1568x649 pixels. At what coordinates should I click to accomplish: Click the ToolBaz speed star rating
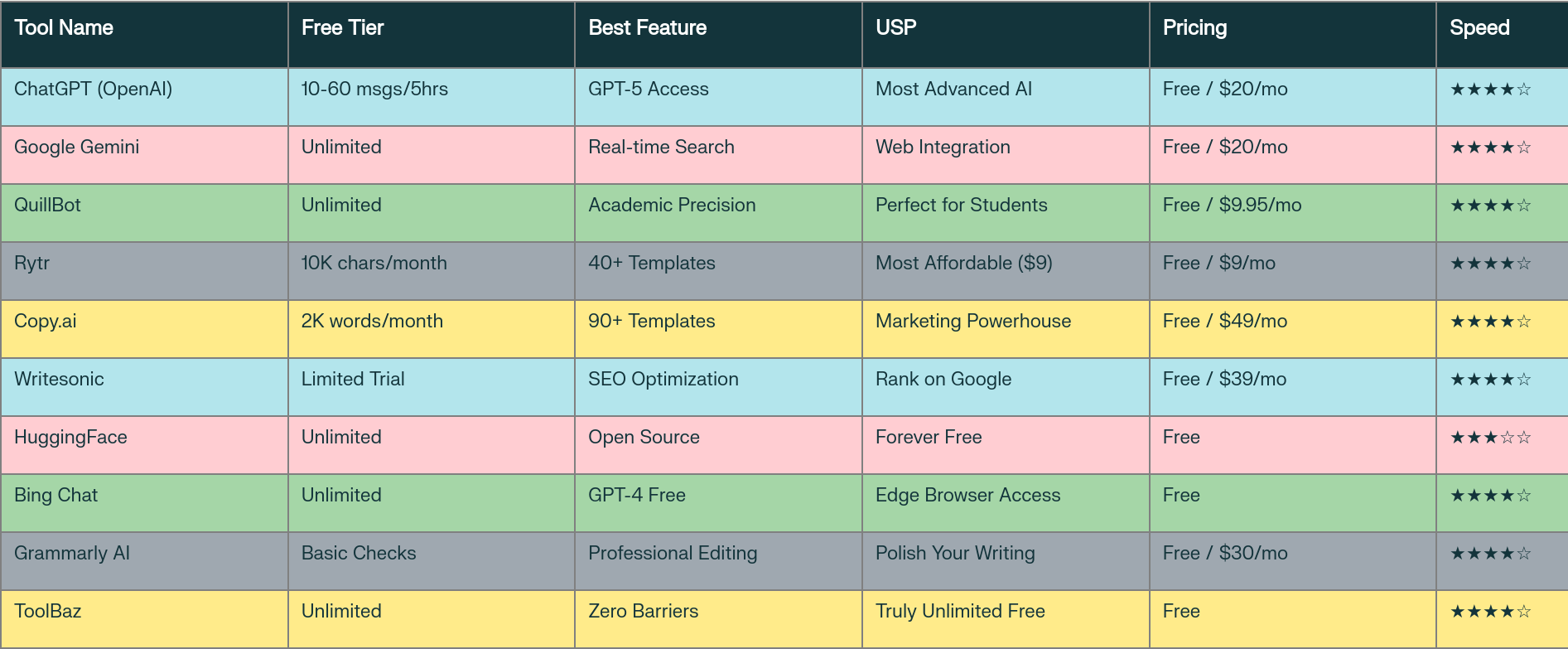click(x=1490, y=612)
